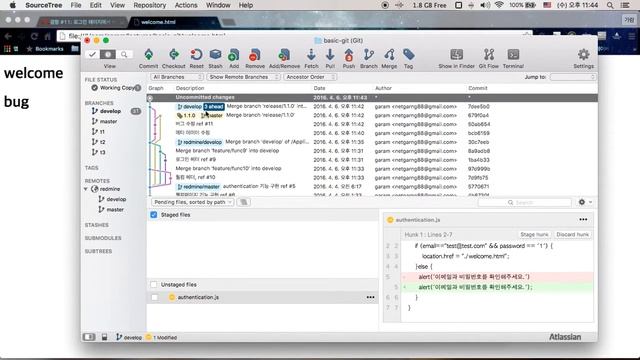Open Show Remote Branches dropdown

(x=243, y=77)
